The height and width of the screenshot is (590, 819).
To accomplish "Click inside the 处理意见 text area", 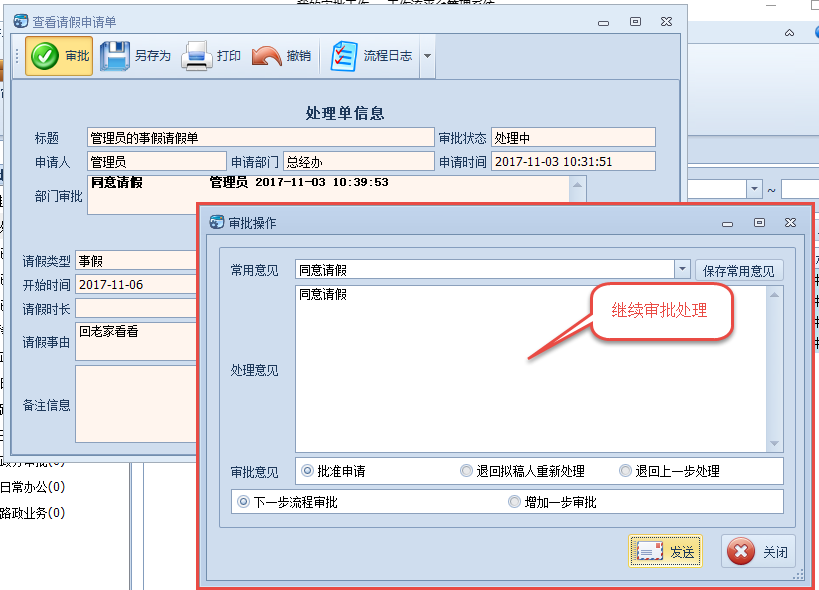I will (531, 369).
